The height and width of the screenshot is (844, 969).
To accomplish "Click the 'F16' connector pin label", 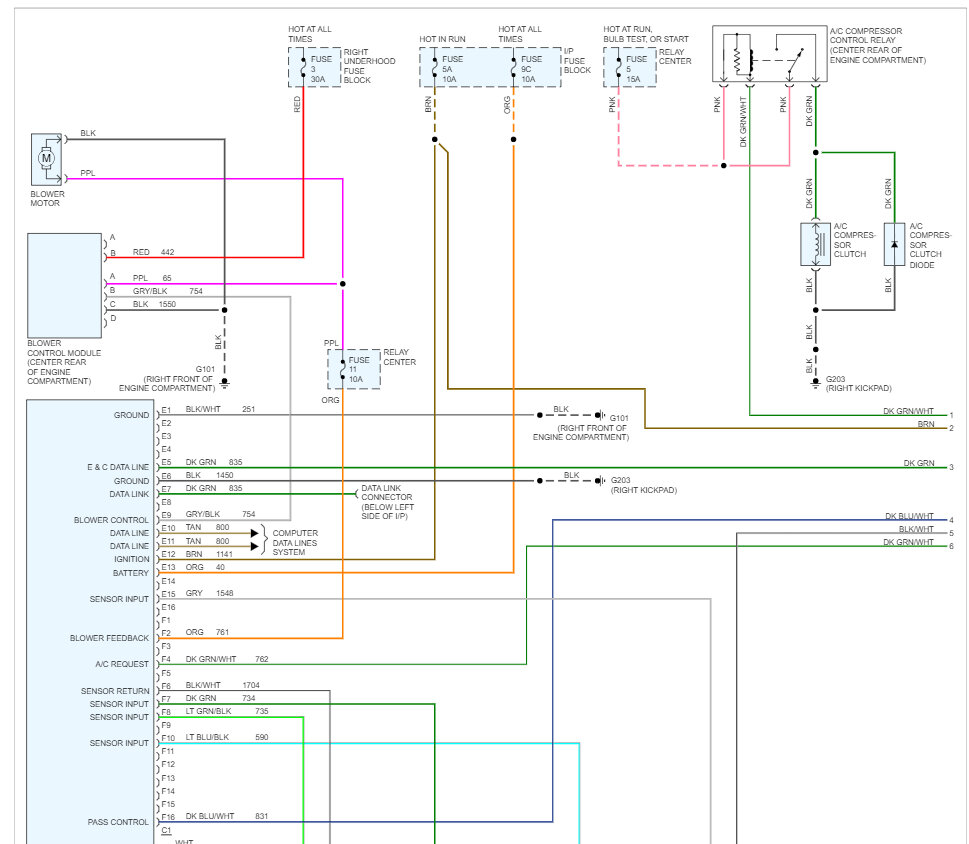I will pyautogui.click(x=168, y=817).
